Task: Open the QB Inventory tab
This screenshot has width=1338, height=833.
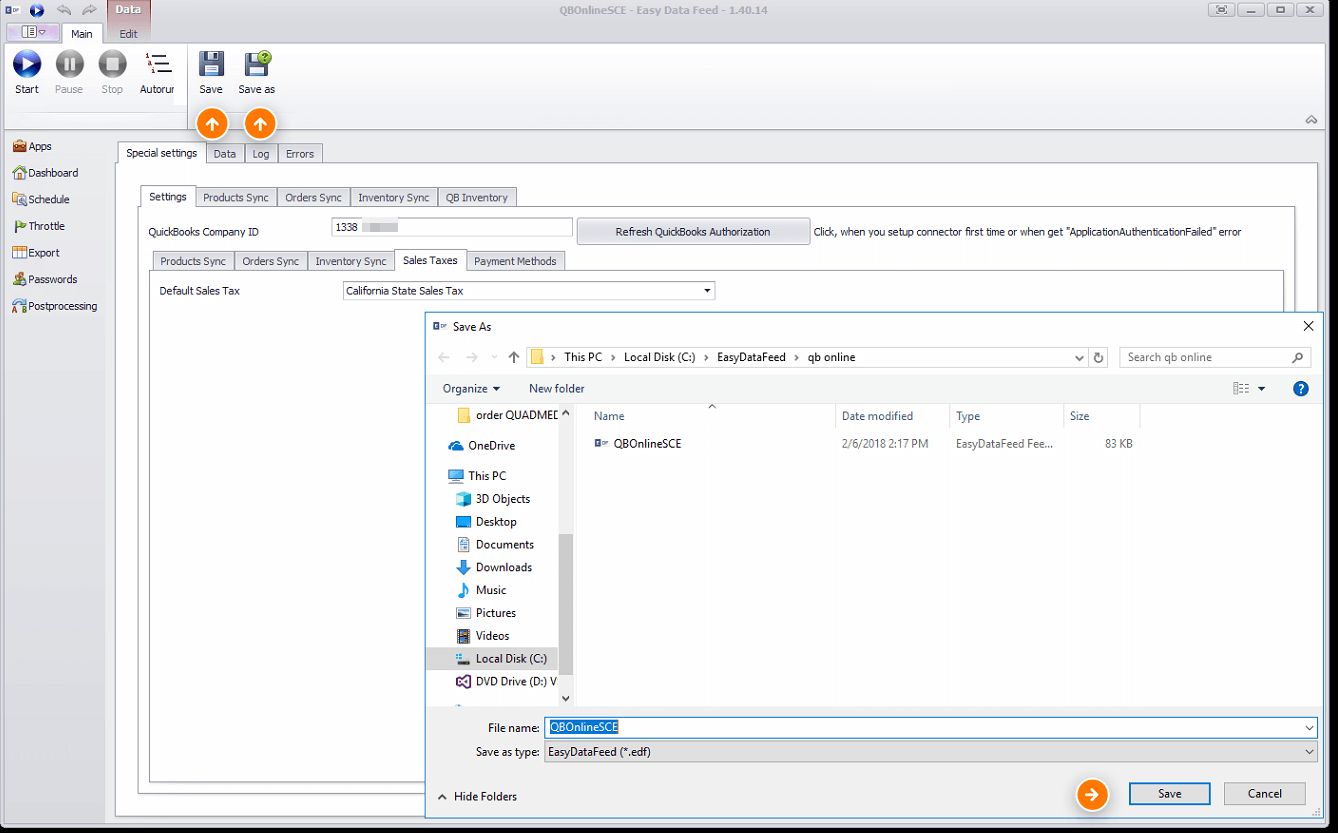Action: (477, 197)
